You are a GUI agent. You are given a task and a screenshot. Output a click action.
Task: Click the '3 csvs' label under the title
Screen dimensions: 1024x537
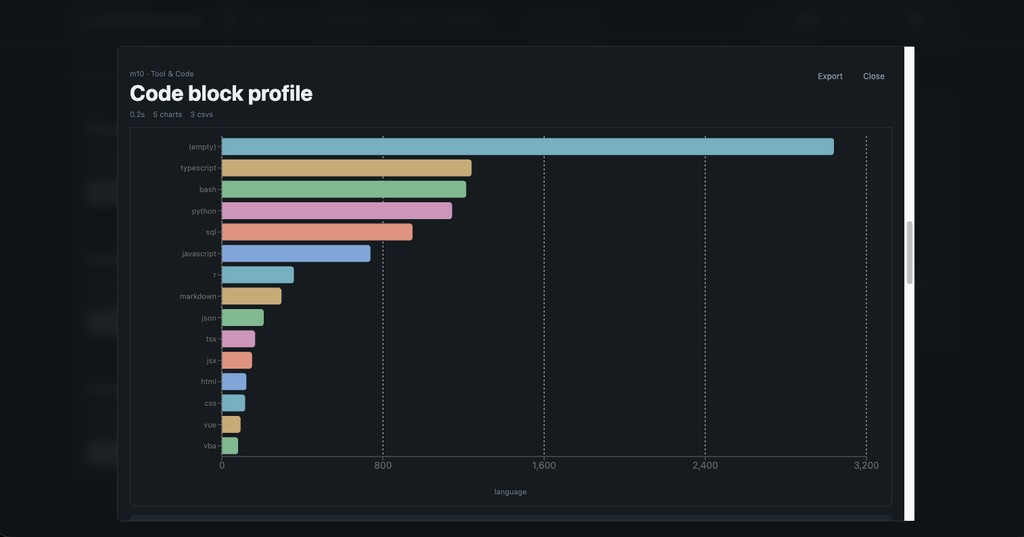click(x=201, y=115)
